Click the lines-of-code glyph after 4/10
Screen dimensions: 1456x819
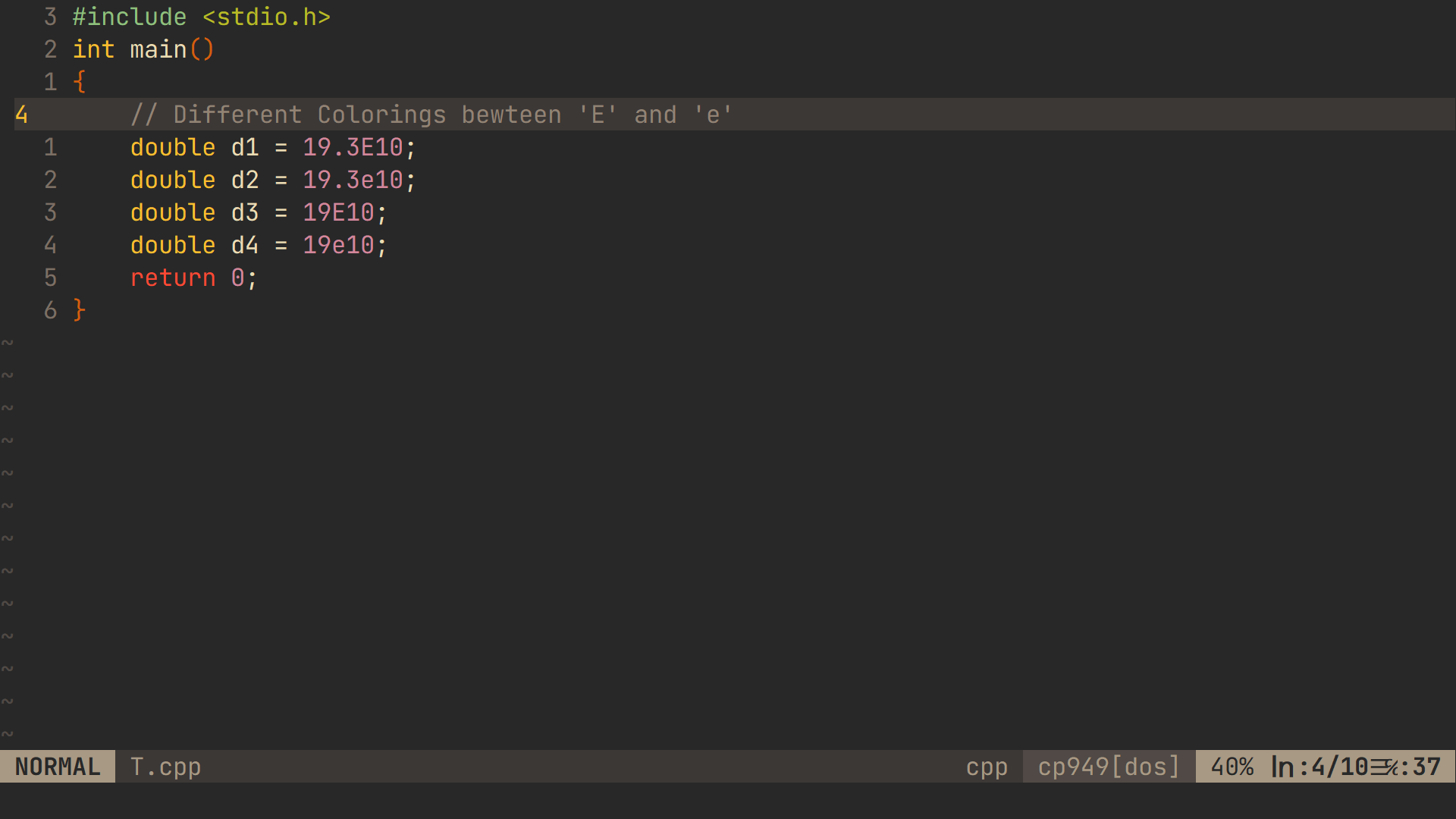click(x=1385, y=766)
